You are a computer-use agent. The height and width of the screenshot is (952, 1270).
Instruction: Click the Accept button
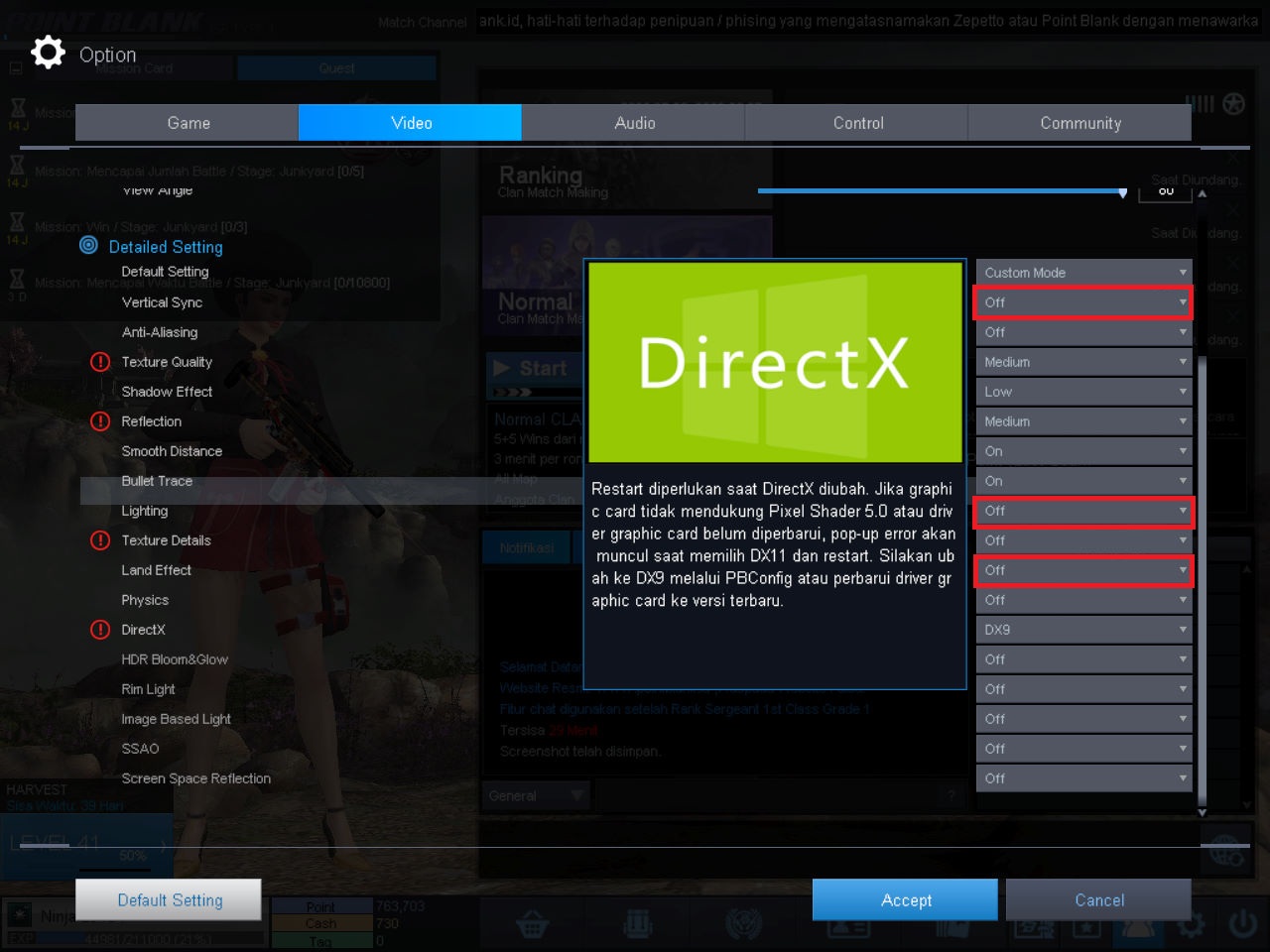click(x=905, y=899)
